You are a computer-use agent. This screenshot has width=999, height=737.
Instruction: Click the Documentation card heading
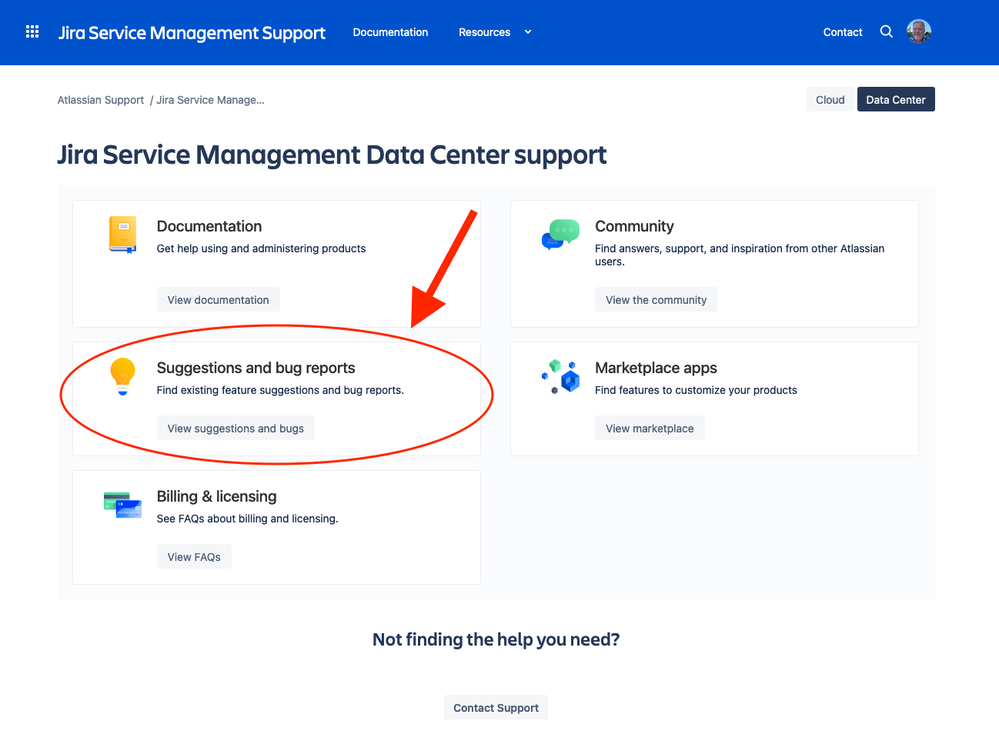coord(209,226)
